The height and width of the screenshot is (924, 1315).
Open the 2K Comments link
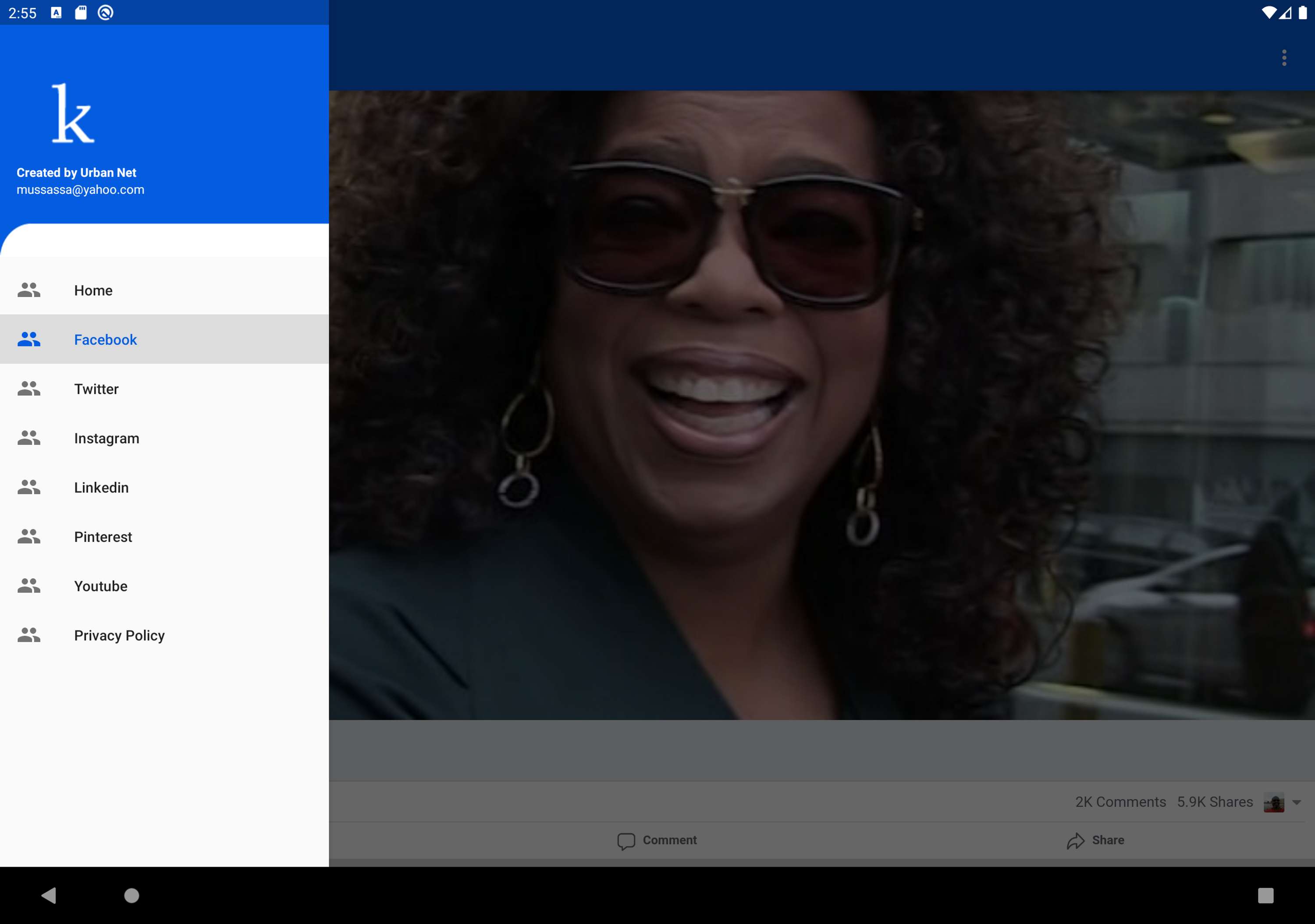click(1120, 801)
